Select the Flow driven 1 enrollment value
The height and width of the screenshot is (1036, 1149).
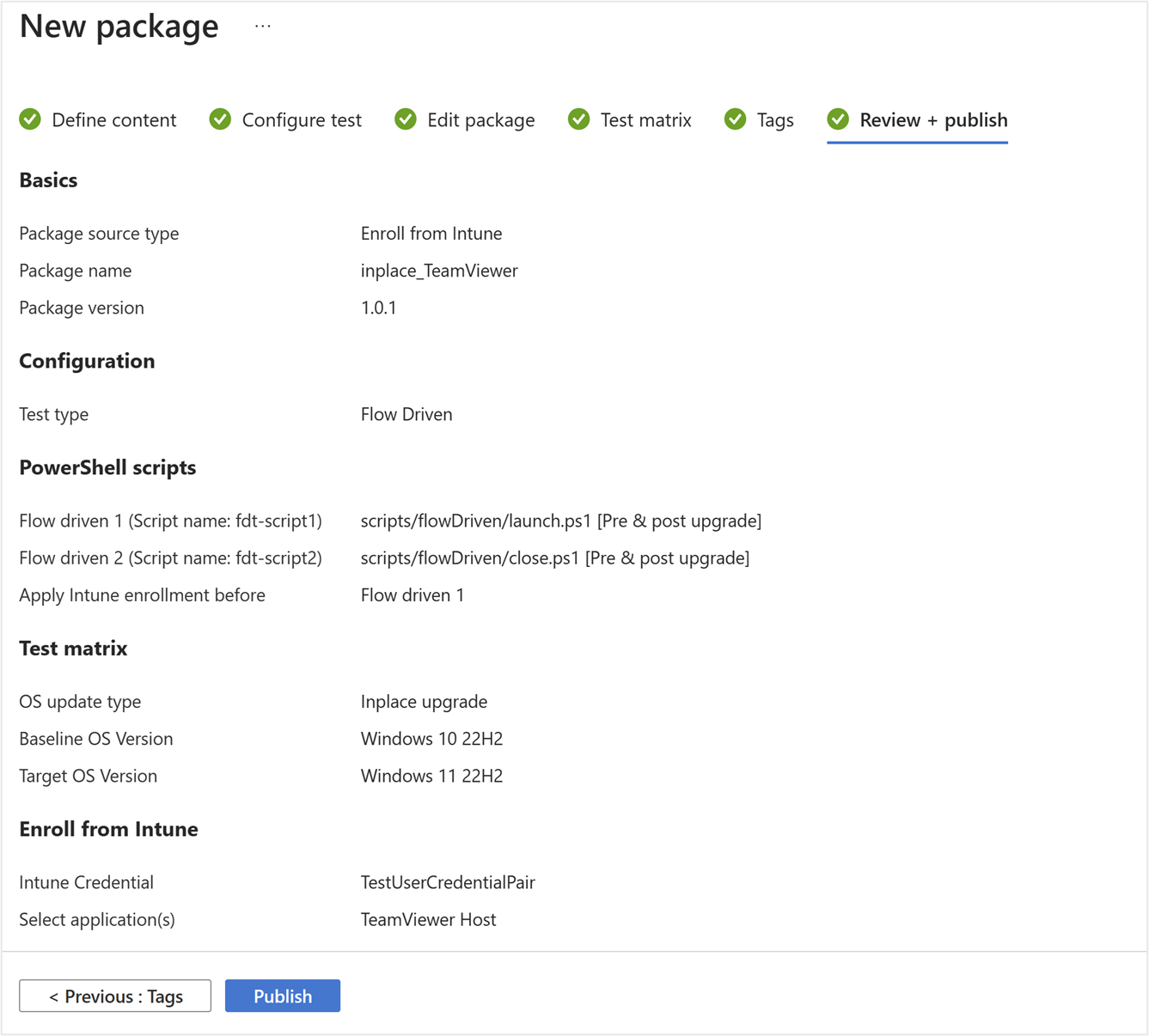pos(413,594)
